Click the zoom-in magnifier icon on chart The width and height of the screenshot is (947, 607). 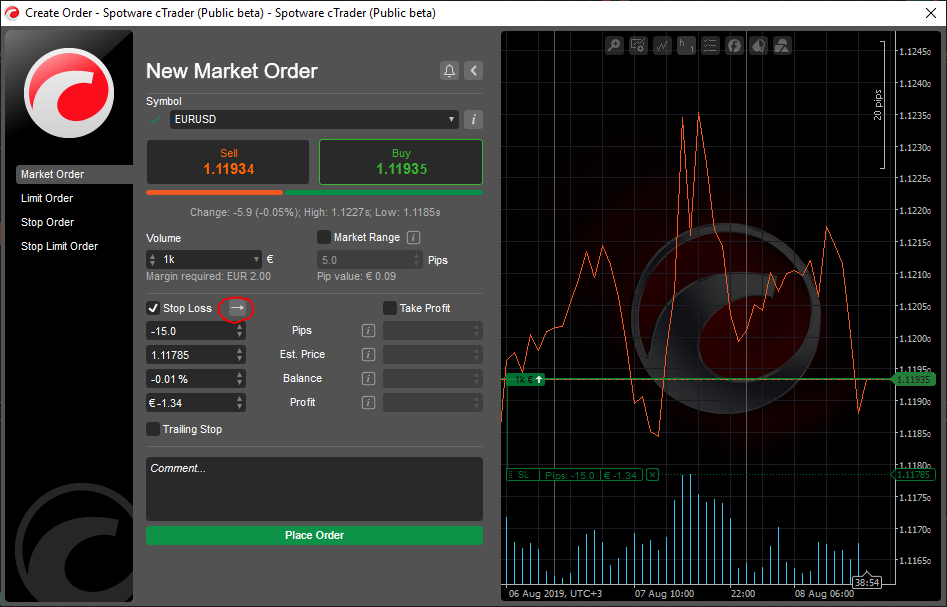tap(614, 45)
